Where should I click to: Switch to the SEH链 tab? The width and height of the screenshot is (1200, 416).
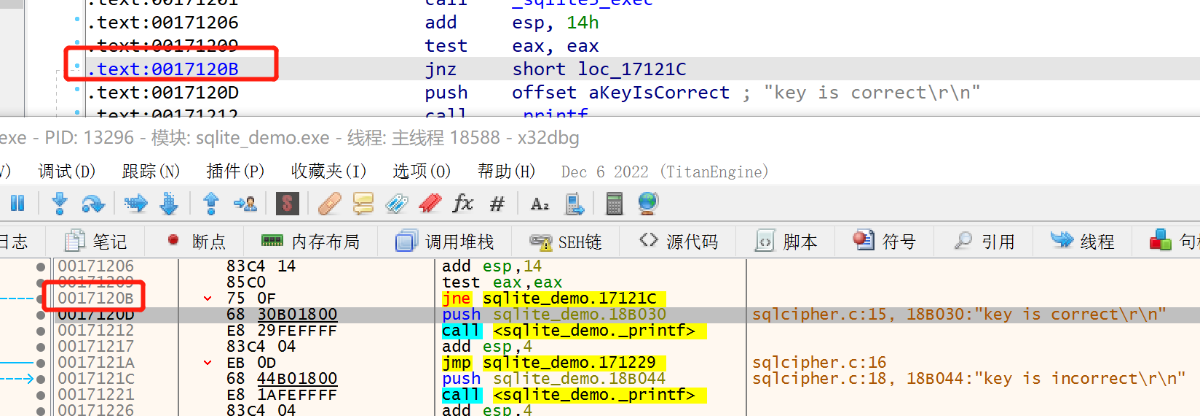565,241
